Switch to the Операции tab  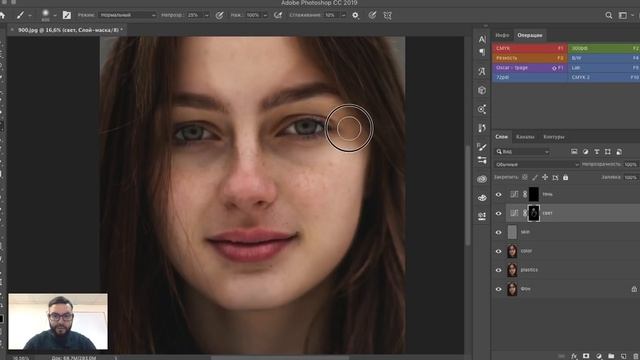coord(530,36)
